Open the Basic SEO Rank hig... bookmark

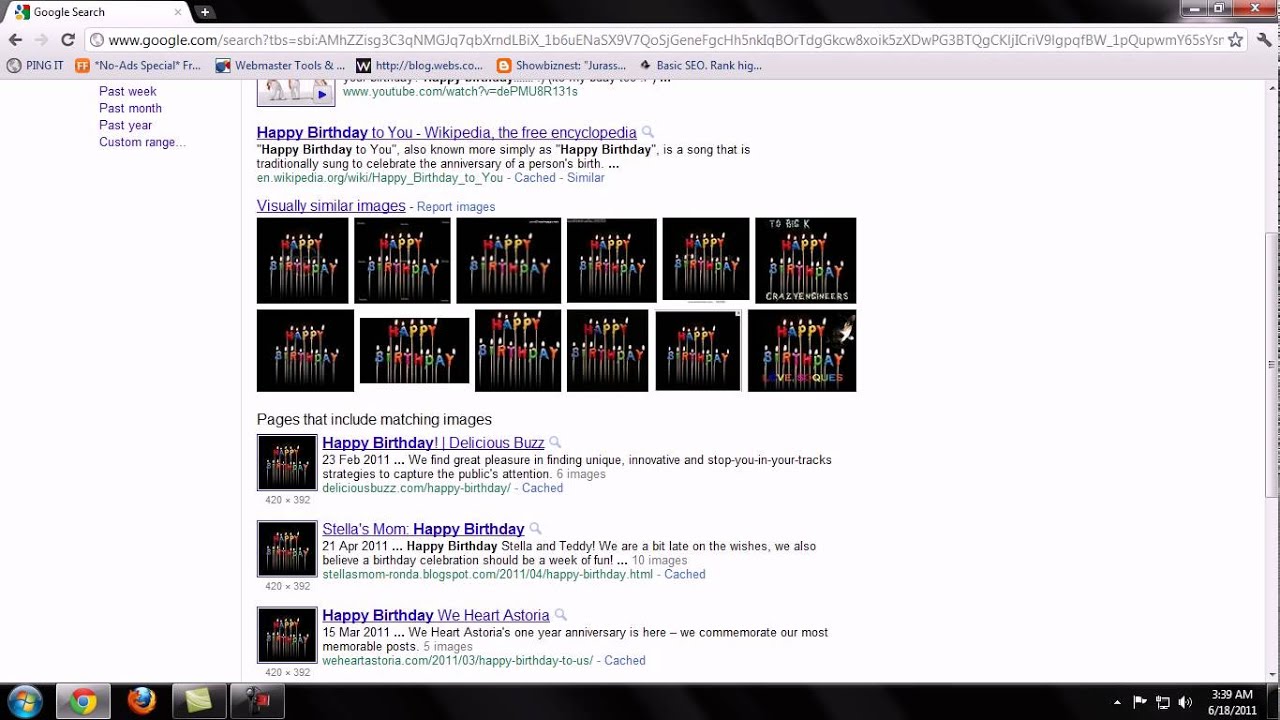tap(700, 65)
